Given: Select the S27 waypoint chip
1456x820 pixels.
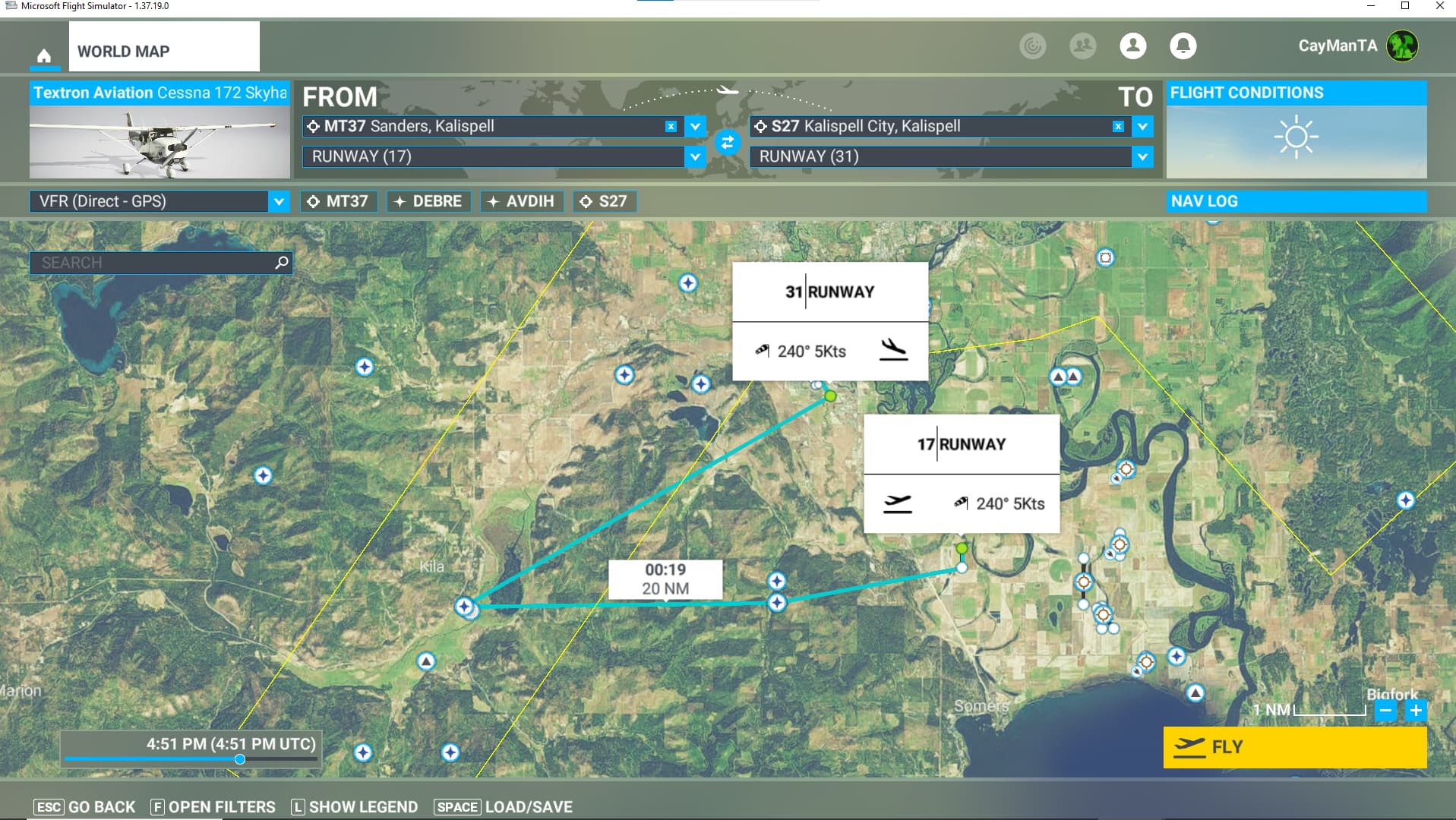Looking at the screenshot, I should (605, 201).
